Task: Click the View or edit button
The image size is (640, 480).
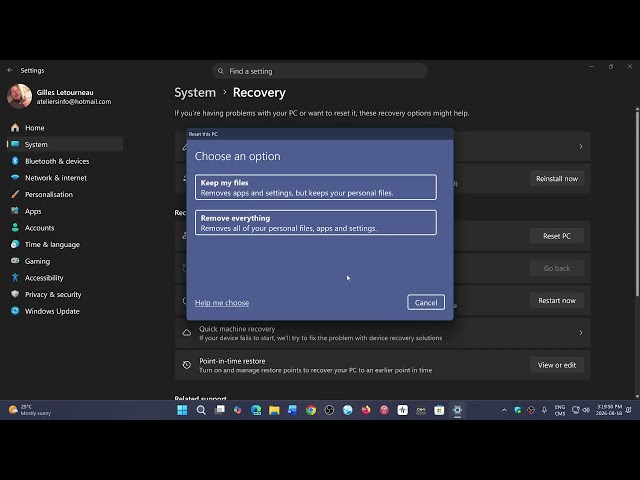Action: [557, 365]
